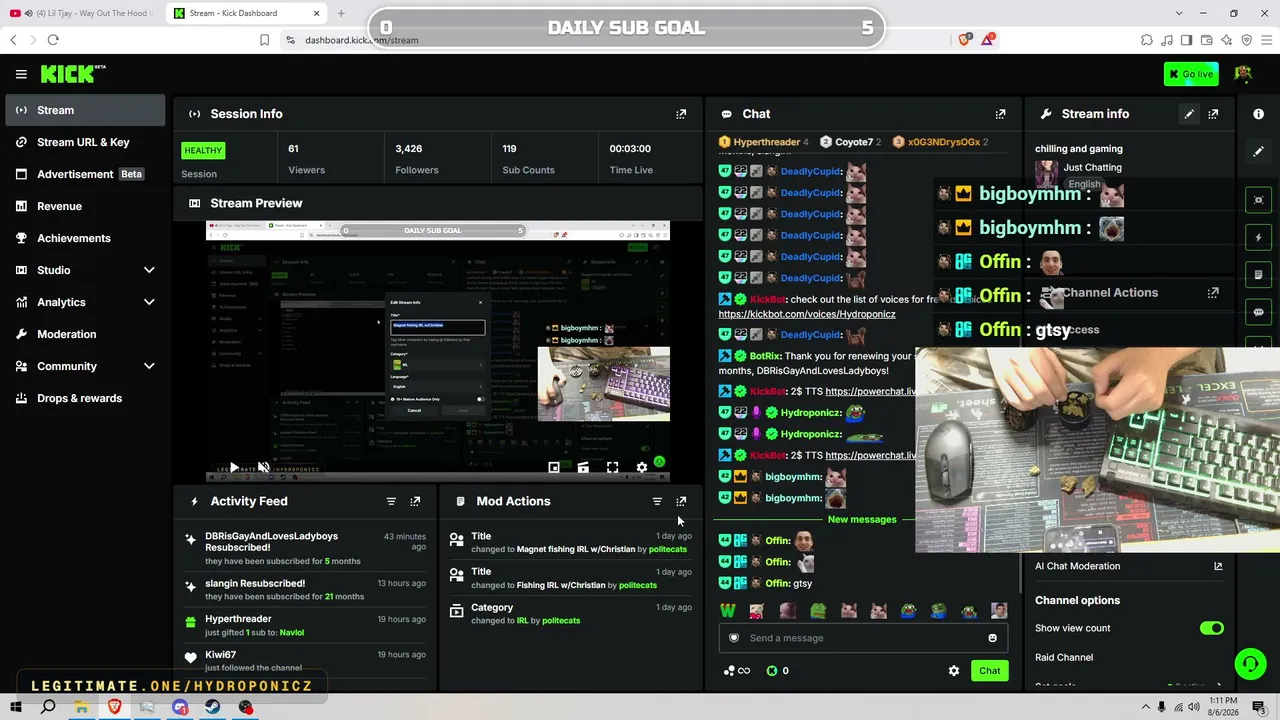Make the stream preview fullscreen
Viewport: 1280px width, 720px height.
coord(613,467)
